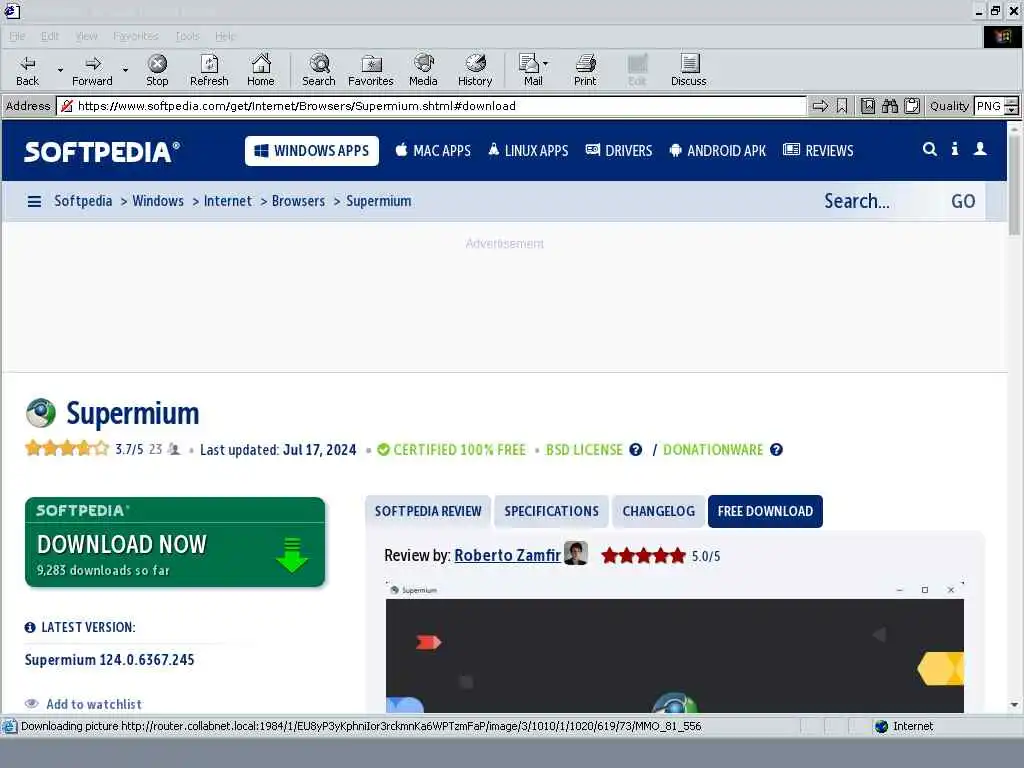Open the Tools menu
The width and height of the screenshot is (1024, 768).
[x=187, y=36]
